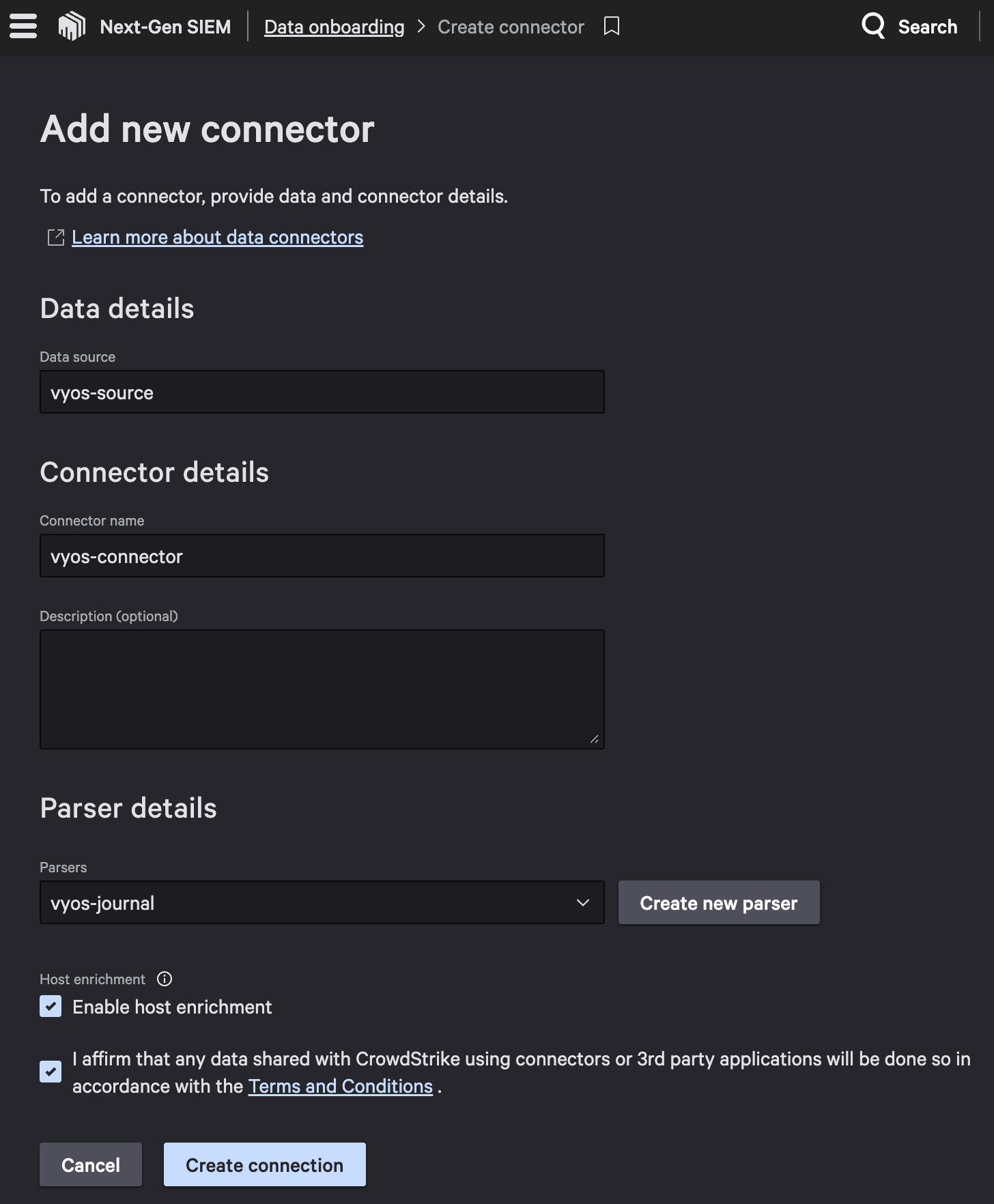The image size is (994, 1204).
Task: Expand the Parsers dropdown arrow
Action: [x=583, y=903]
